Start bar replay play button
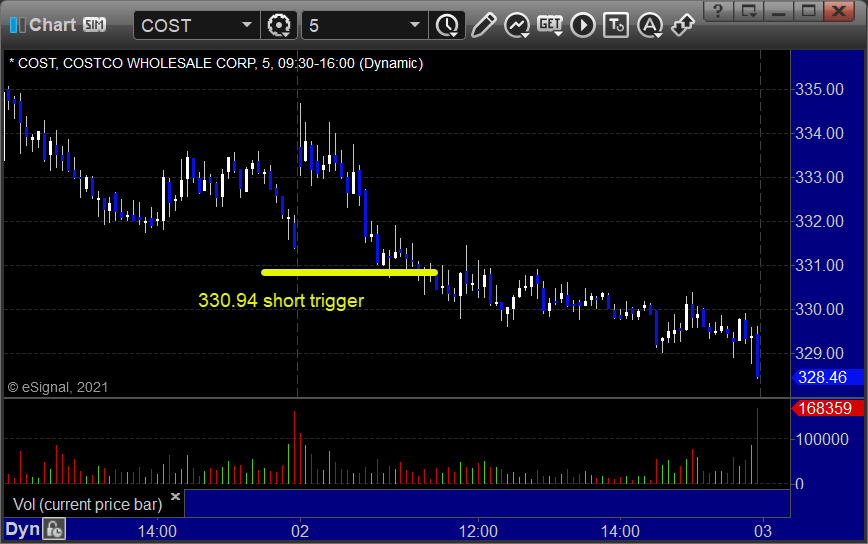Image resolution: width=868 pixels, height=544 pixels. click(x=583, y=25)
